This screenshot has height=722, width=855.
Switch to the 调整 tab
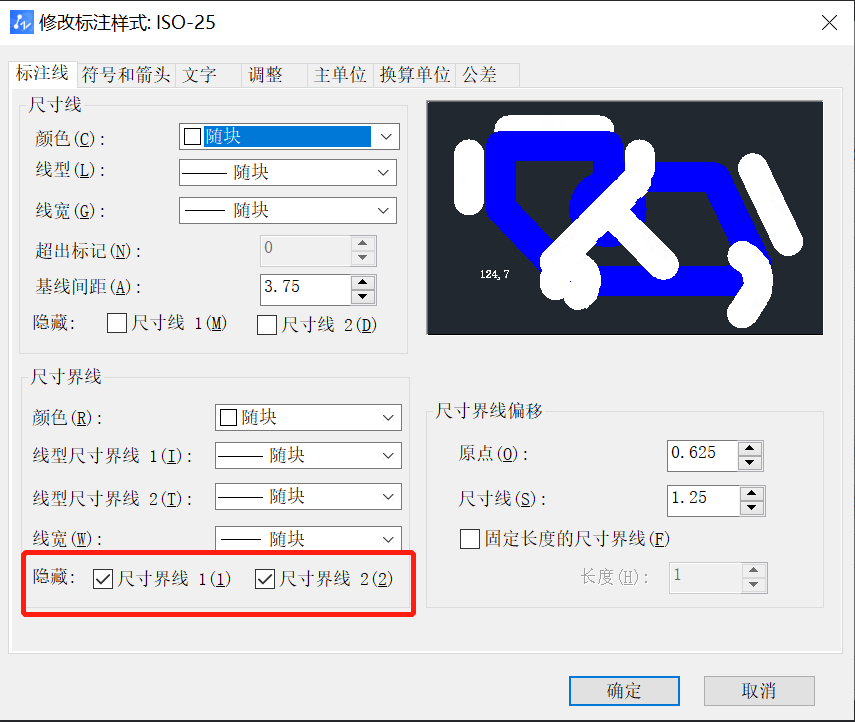click(274, 75)
